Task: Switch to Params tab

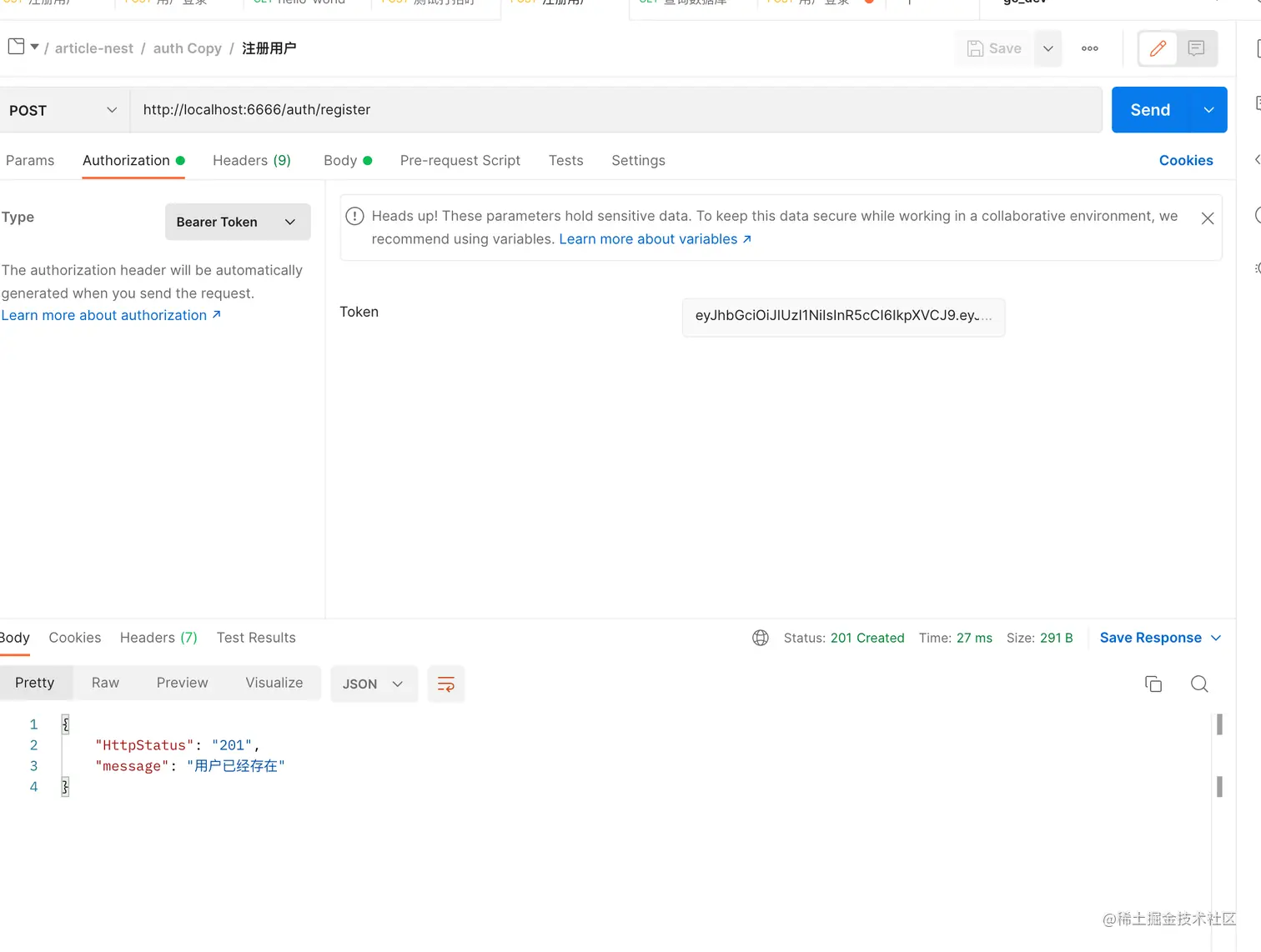Action: (30, 160)
